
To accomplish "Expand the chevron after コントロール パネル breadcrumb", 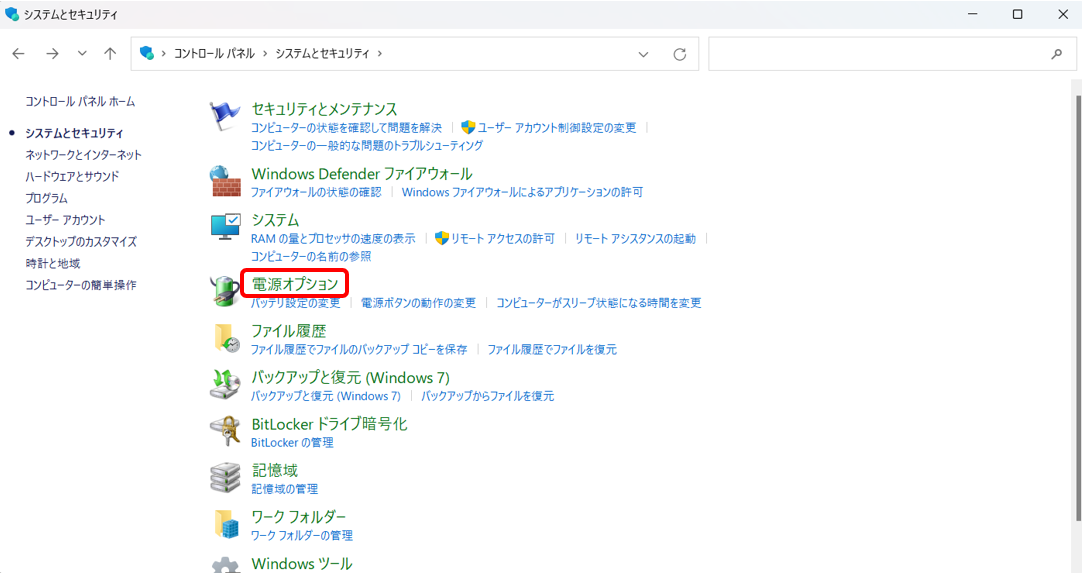I will coord(265,53).
